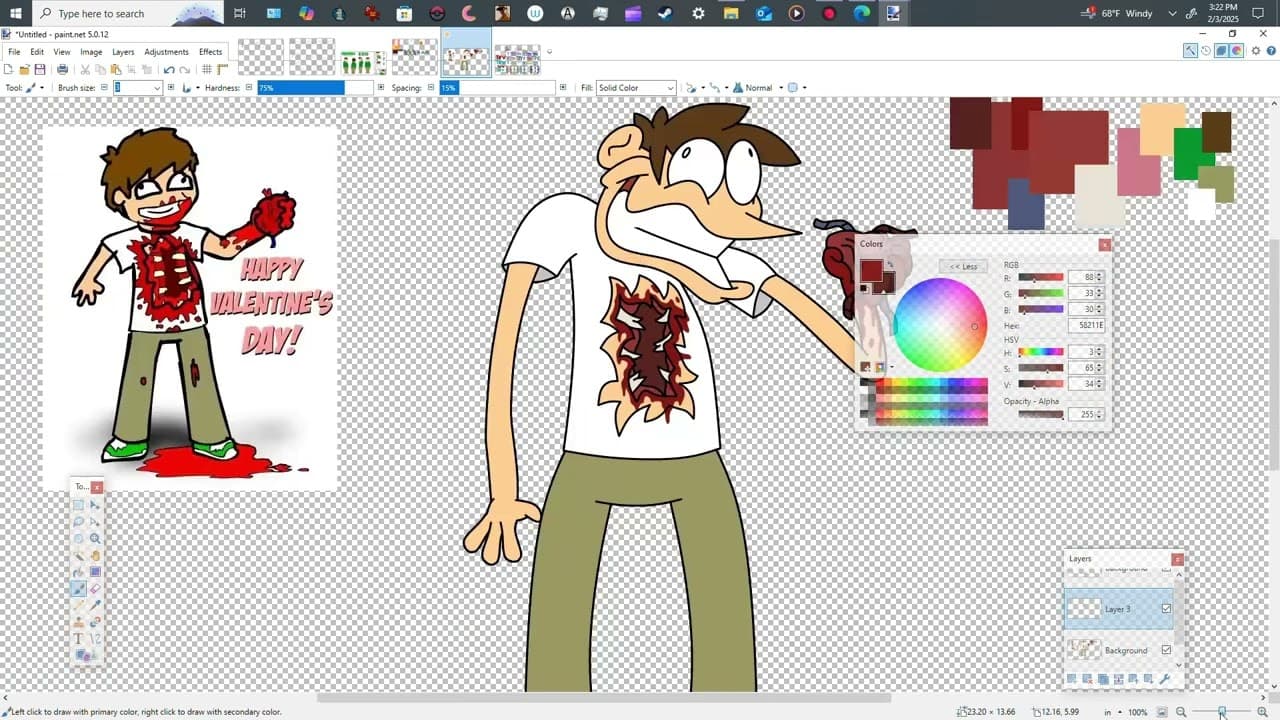
Task: Uncheck Background layer visibility checkbox
Action: coord(1166,650)
